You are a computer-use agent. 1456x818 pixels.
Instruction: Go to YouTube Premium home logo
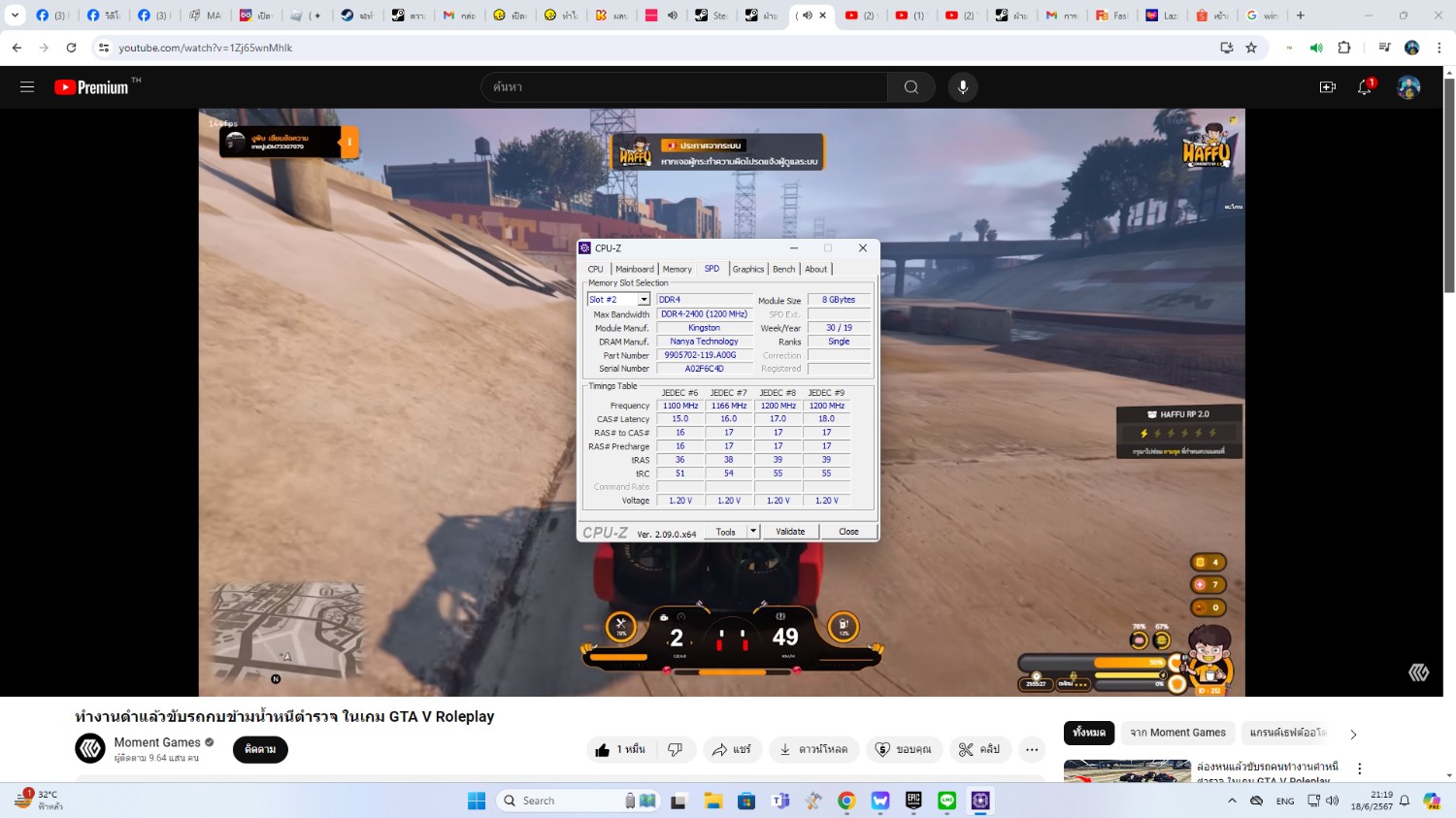point(91,87)
